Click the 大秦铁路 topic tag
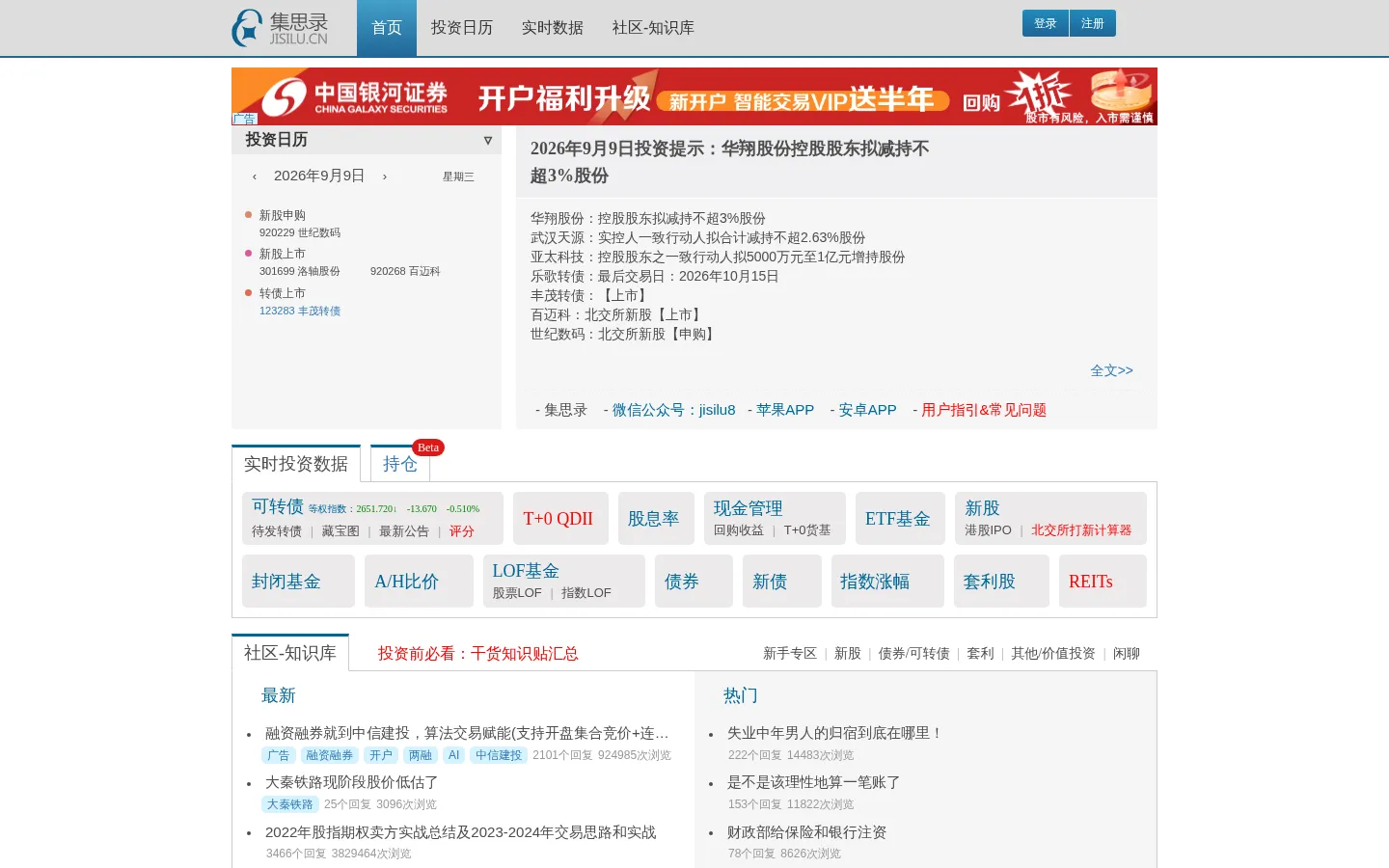The image size is (1389, 868). coord(289,804)
